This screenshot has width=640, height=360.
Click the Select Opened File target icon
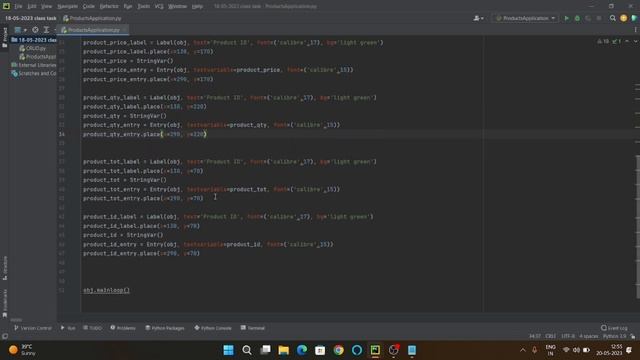point(36,30)
